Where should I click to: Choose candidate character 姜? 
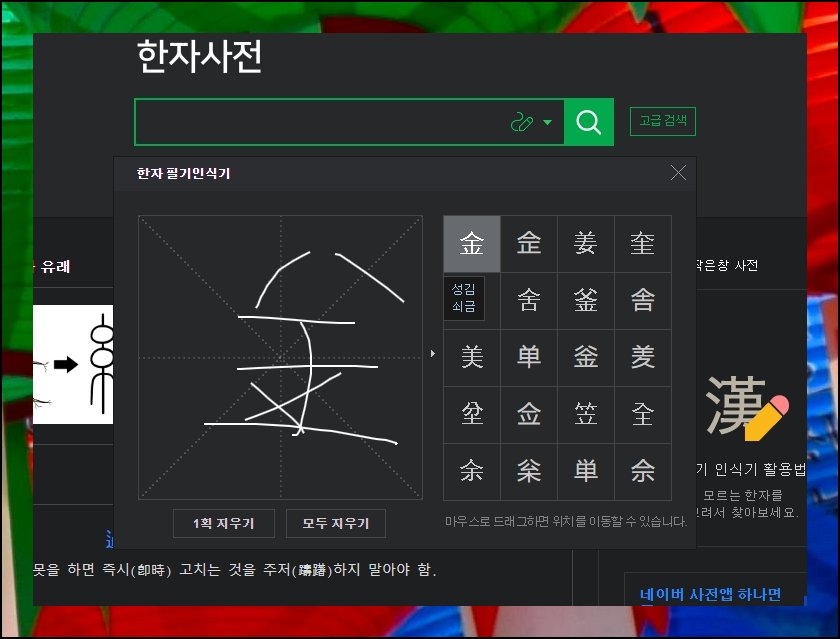click(x=586, y=244)
